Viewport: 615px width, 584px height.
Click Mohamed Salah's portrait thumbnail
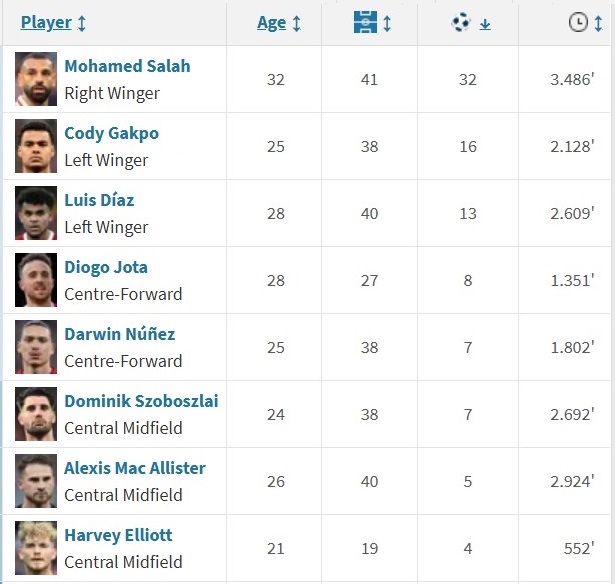click(36, 79)
